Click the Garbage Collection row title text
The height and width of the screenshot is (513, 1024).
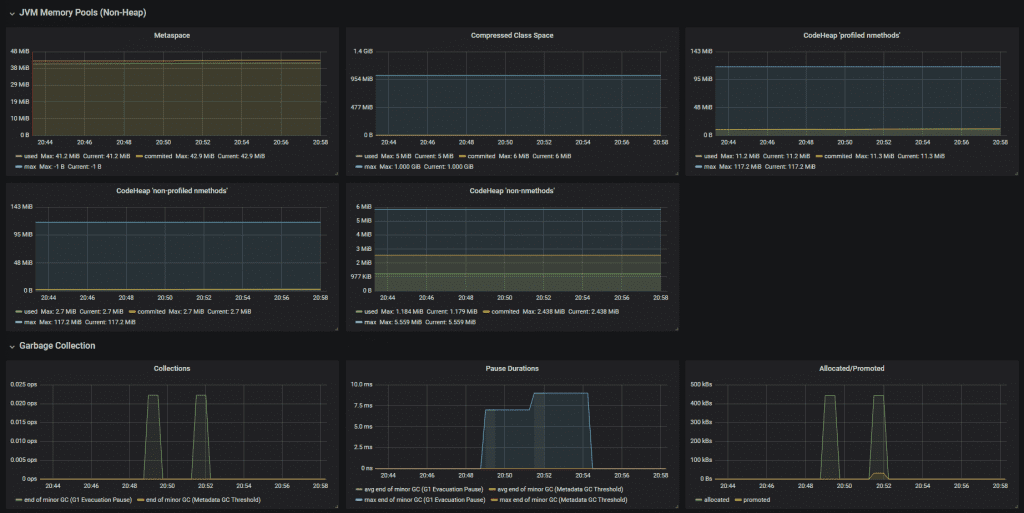58,346
